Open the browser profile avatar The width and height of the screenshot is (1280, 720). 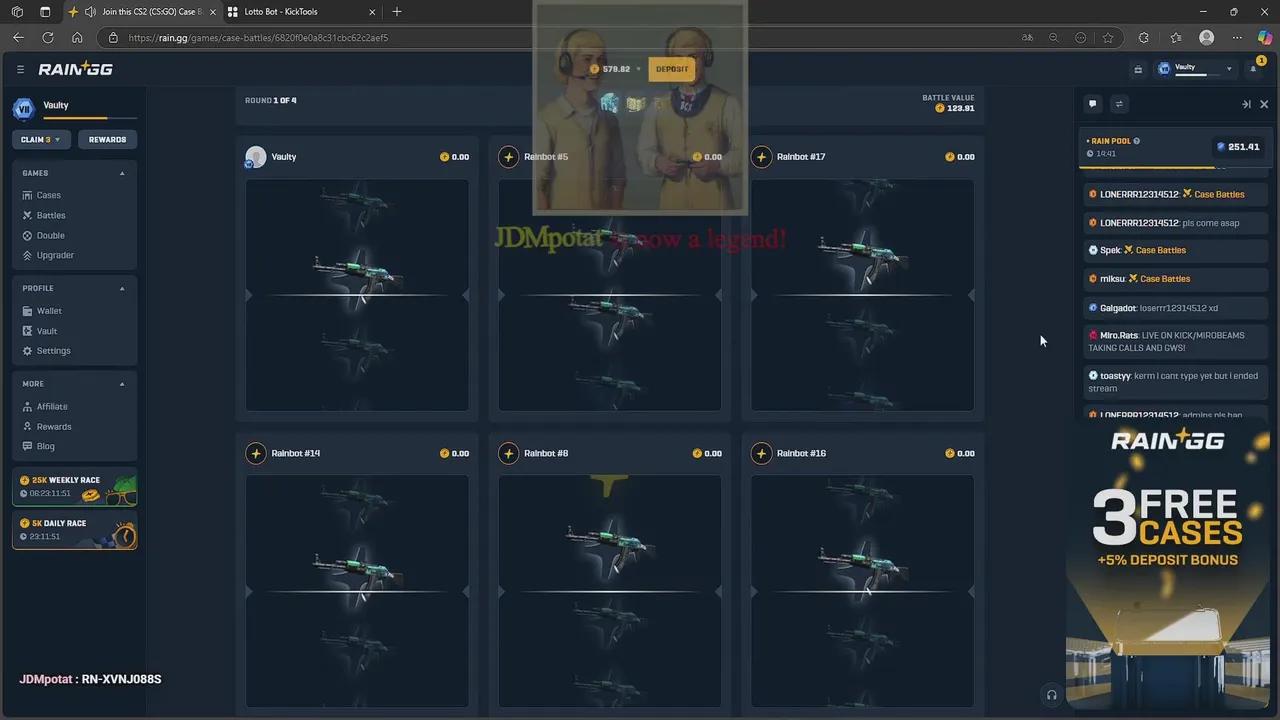coord(1206,37)
